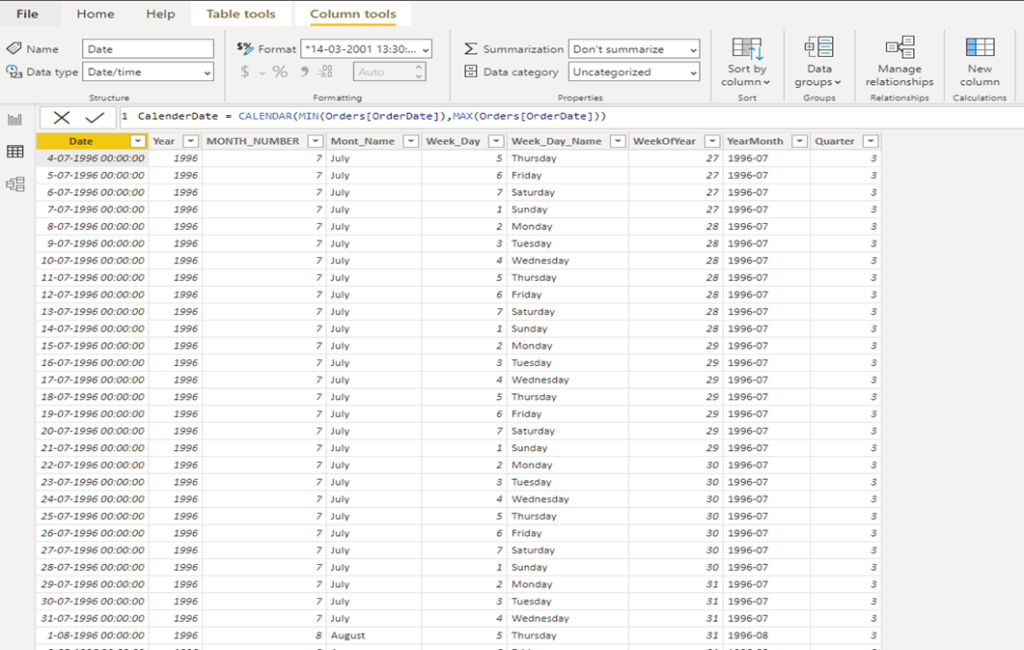Open Manage relationships
This screenshot has width=1024, height=650.
[898, 62]
